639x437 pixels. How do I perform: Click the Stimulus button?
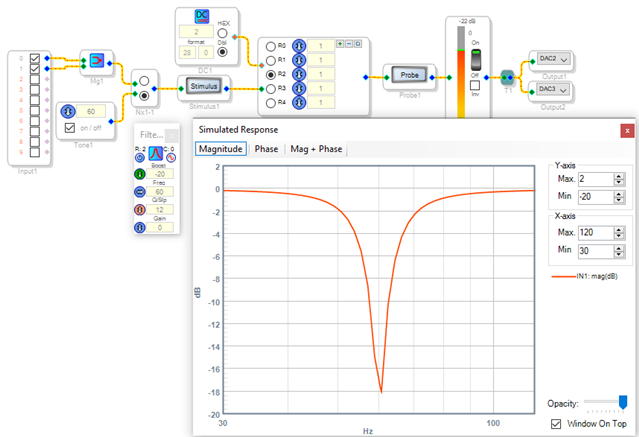(x=204, y=86)
